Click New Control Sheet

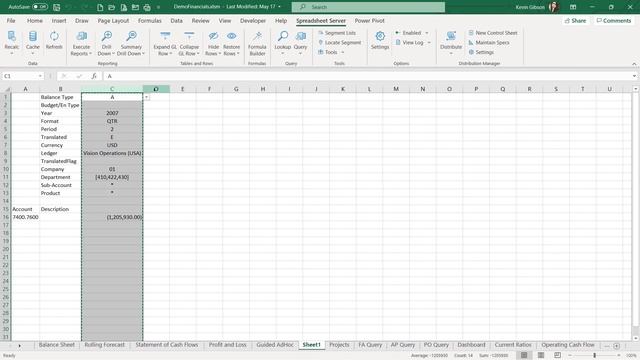(493, 33)
